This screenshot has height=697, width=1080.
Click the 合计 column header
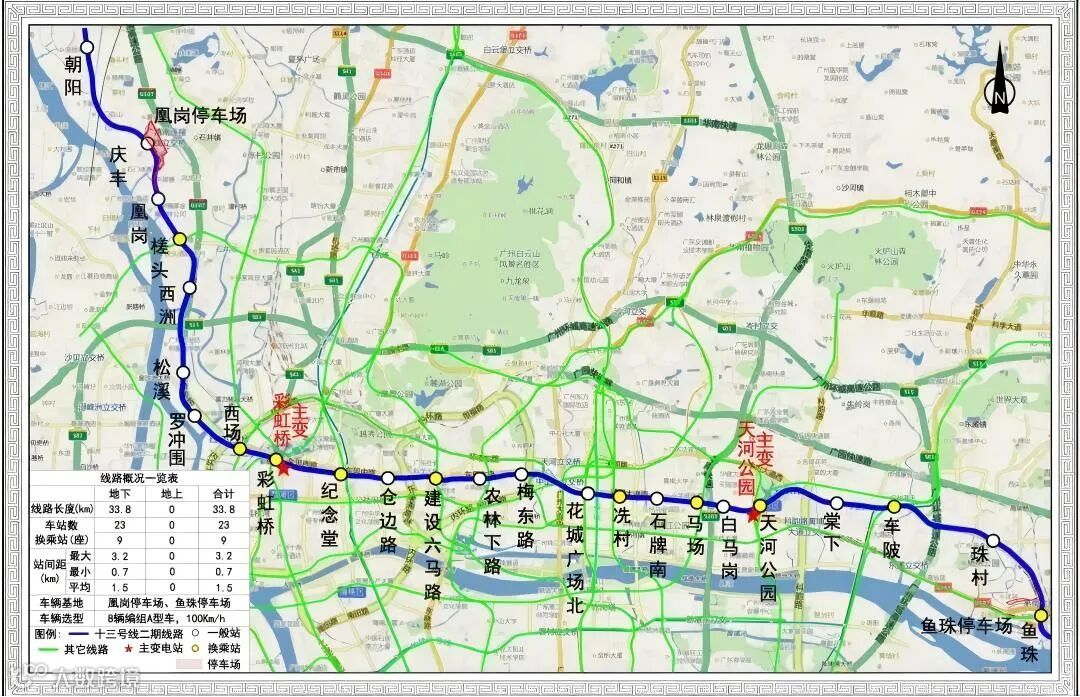(x=224, y=494)
